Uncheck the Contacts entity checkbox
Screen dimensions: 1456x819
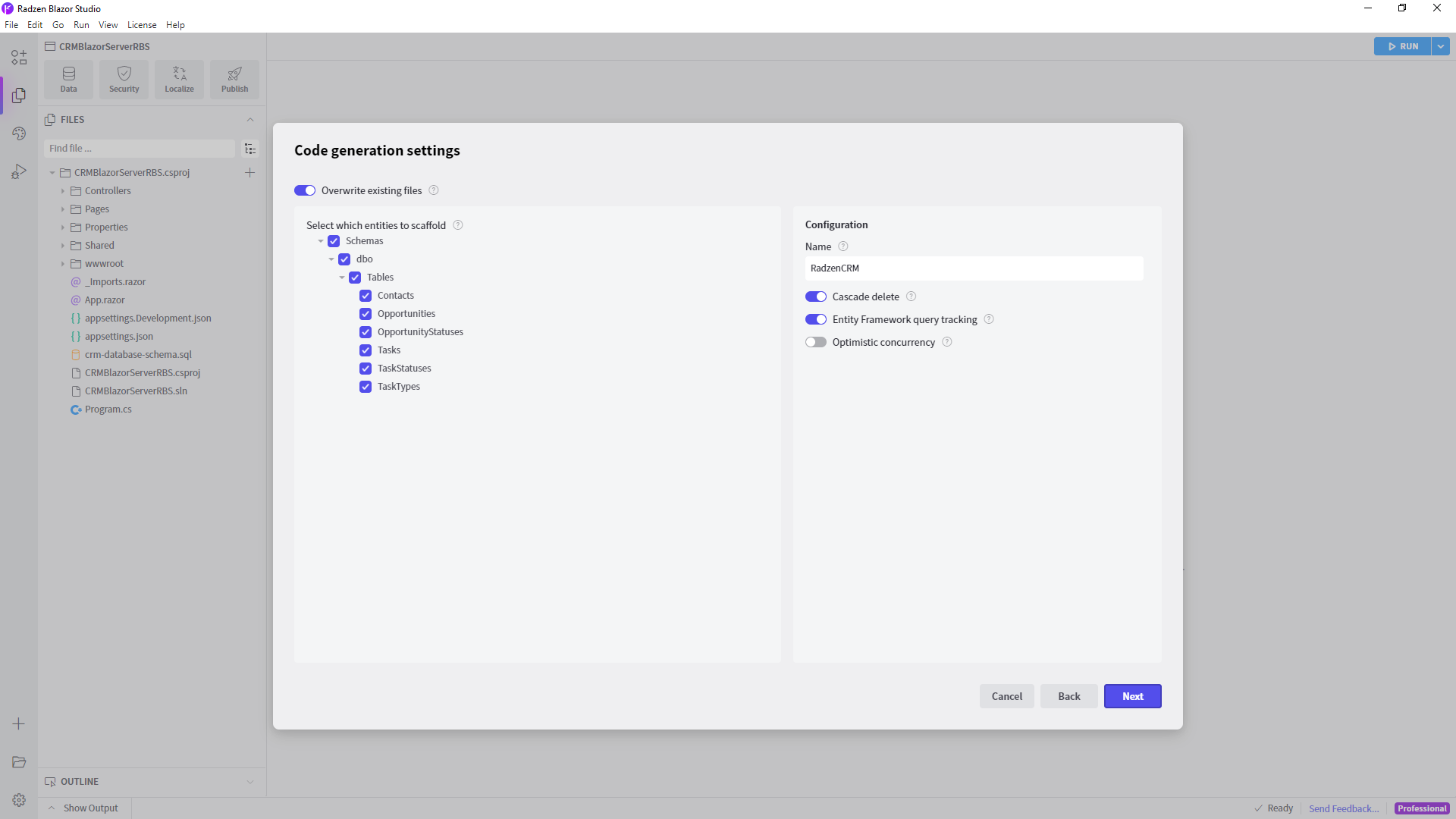[x=366, y=296]
